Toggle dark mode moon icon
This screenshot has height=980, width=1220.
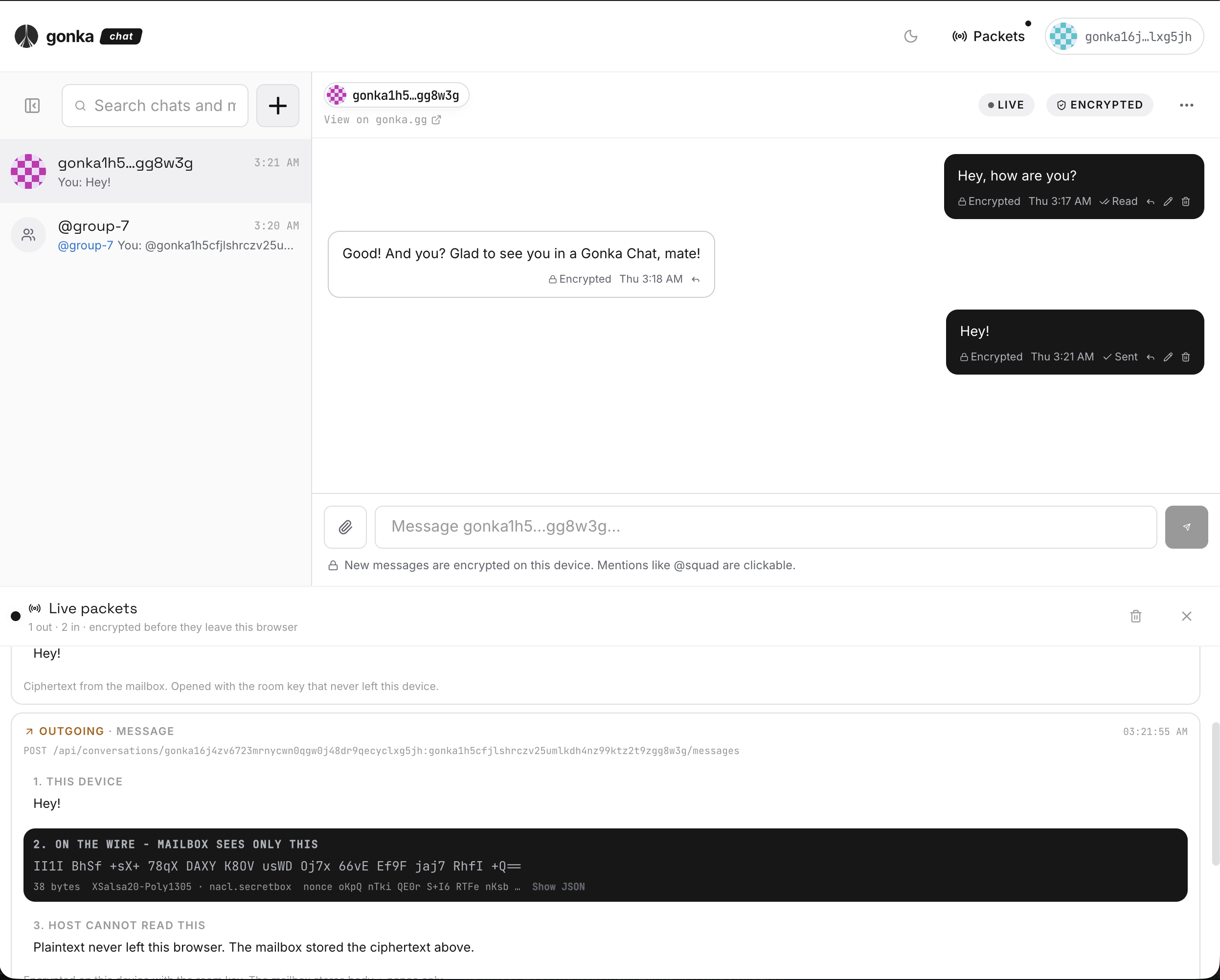[x=910, y=37]
